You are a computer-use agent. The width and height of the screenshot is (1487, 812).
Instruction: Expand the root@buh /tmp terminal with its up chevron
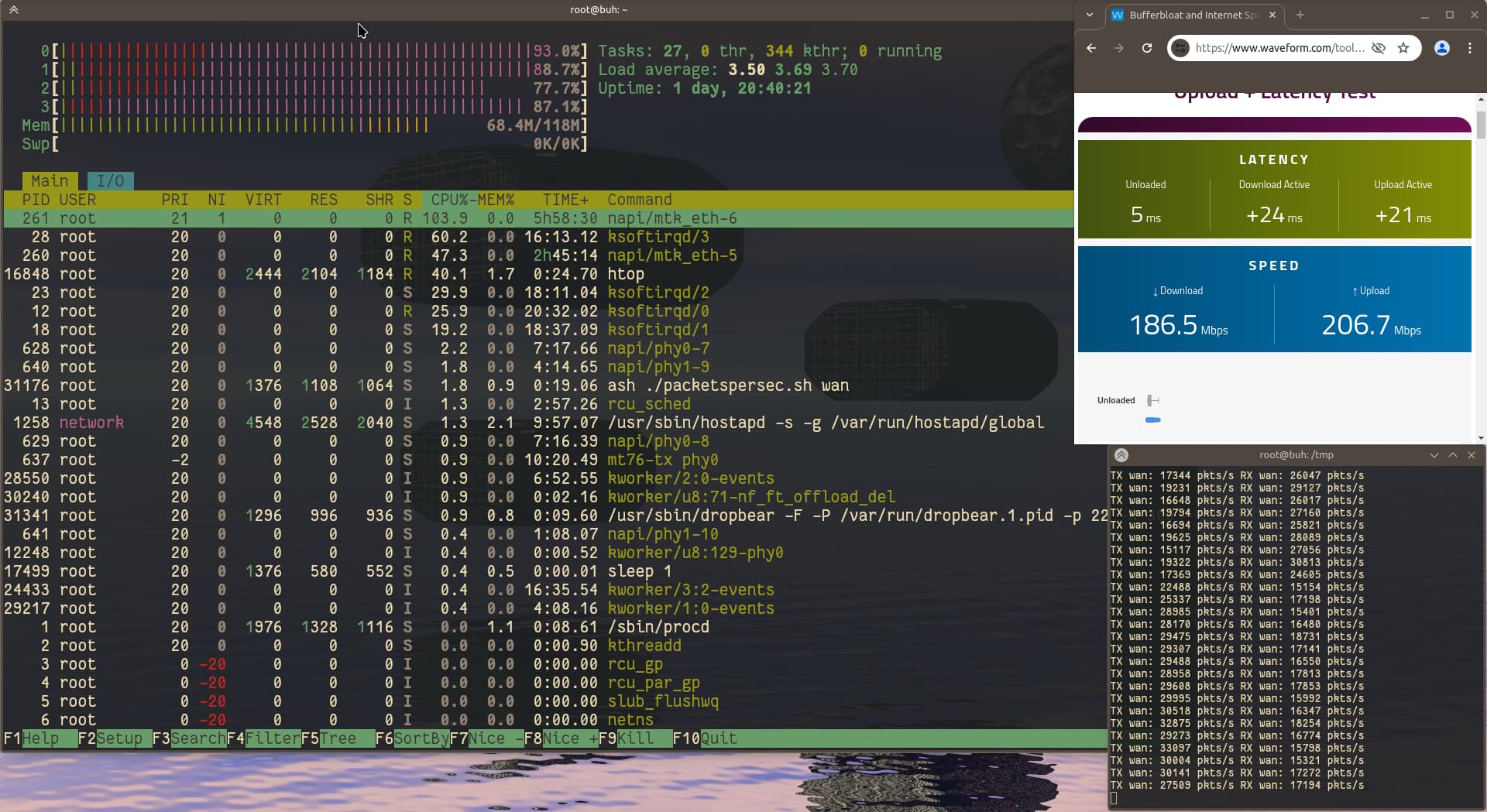(1453, 455)
